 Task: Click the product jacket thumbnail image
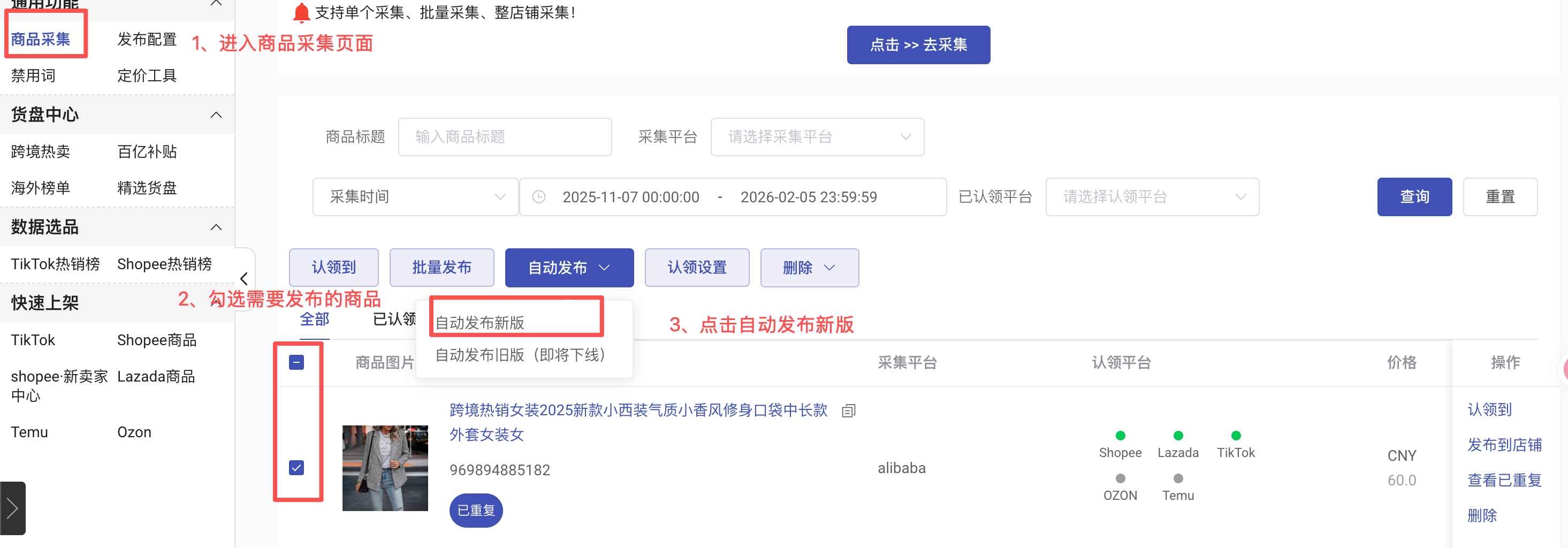click(x=385, y=468)
